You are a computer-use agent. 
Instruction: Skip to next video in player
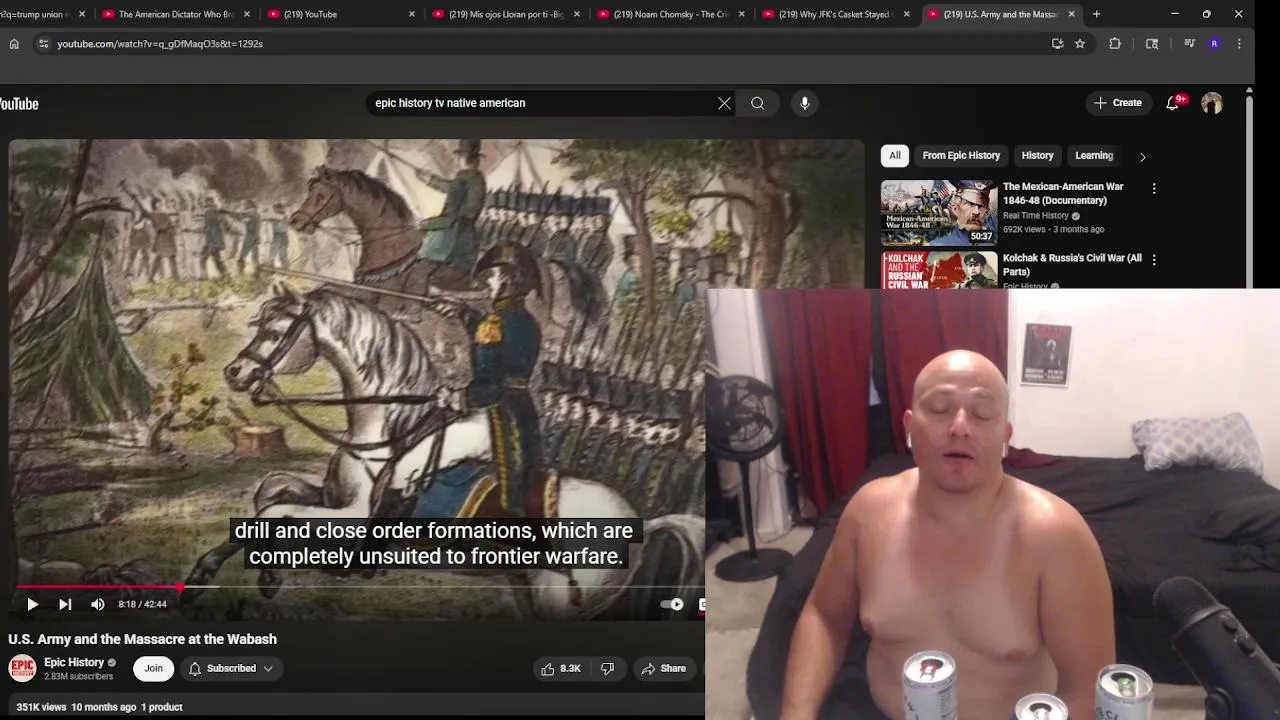click(x=65, y=604)
